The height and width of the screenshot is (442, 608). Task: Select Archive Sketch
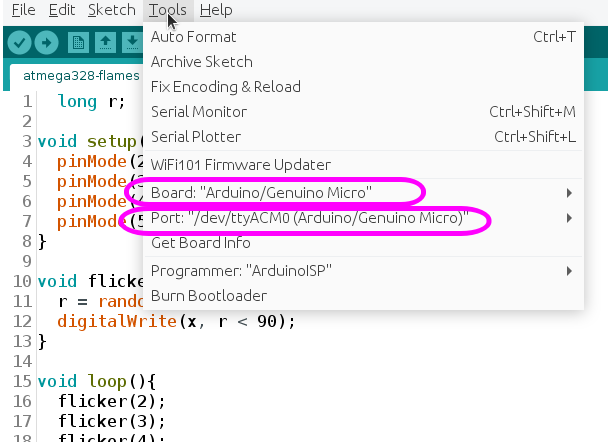click(363, 62)
